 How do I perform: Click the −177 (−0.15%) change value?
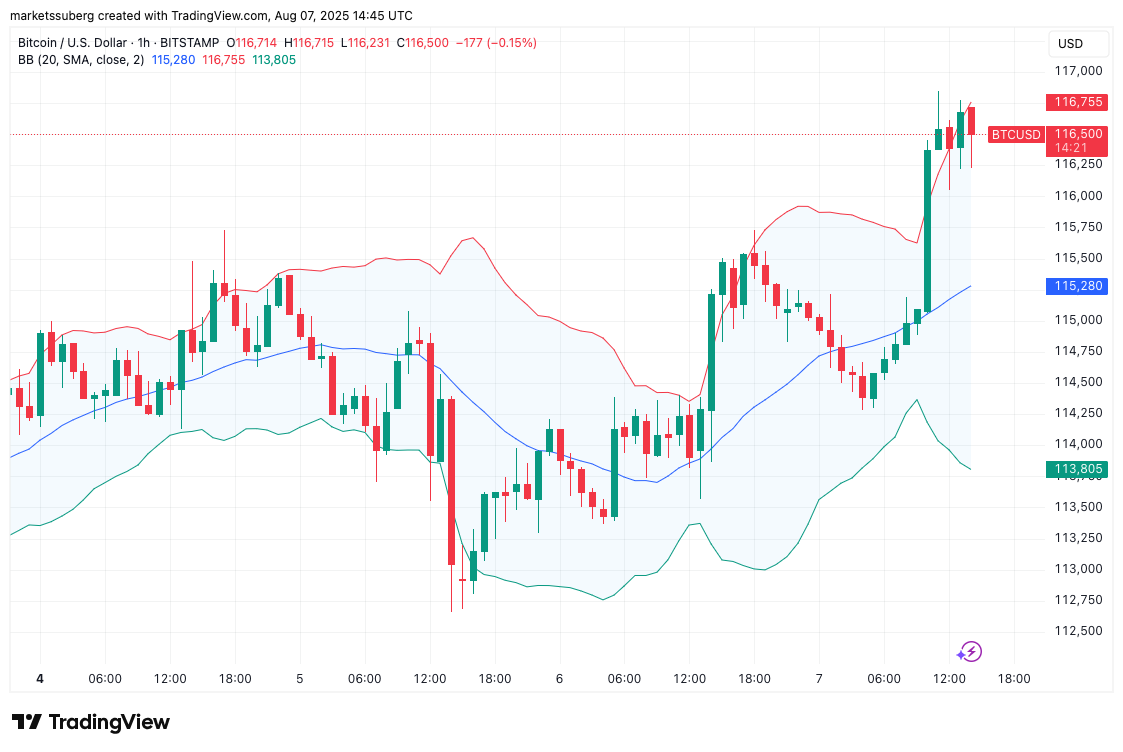[x=496, y=43]
